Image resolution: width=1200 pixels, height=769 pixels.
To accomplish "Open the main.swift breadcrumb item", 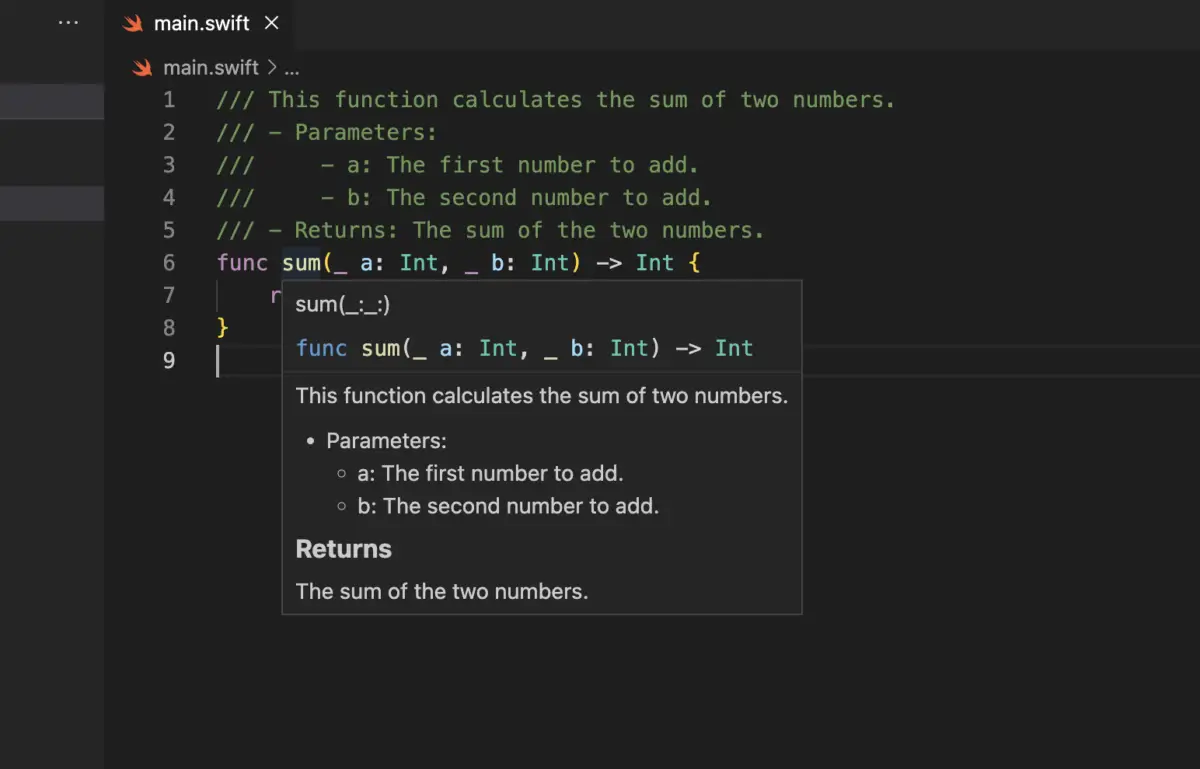I will 211,68.
